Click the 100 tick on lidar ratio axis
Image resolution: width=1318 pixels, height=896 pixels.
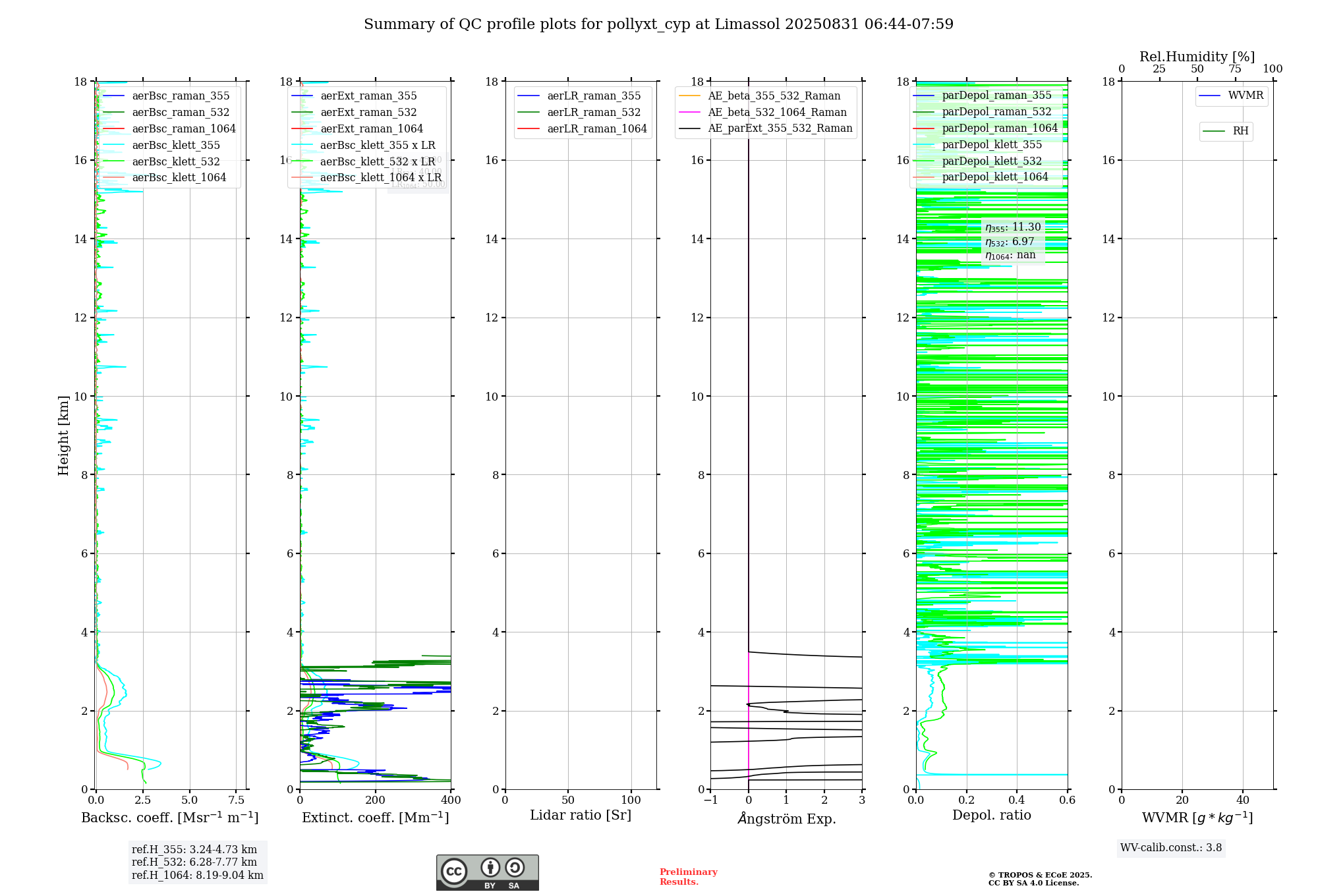pyautogui.click(x=631, y=800)
